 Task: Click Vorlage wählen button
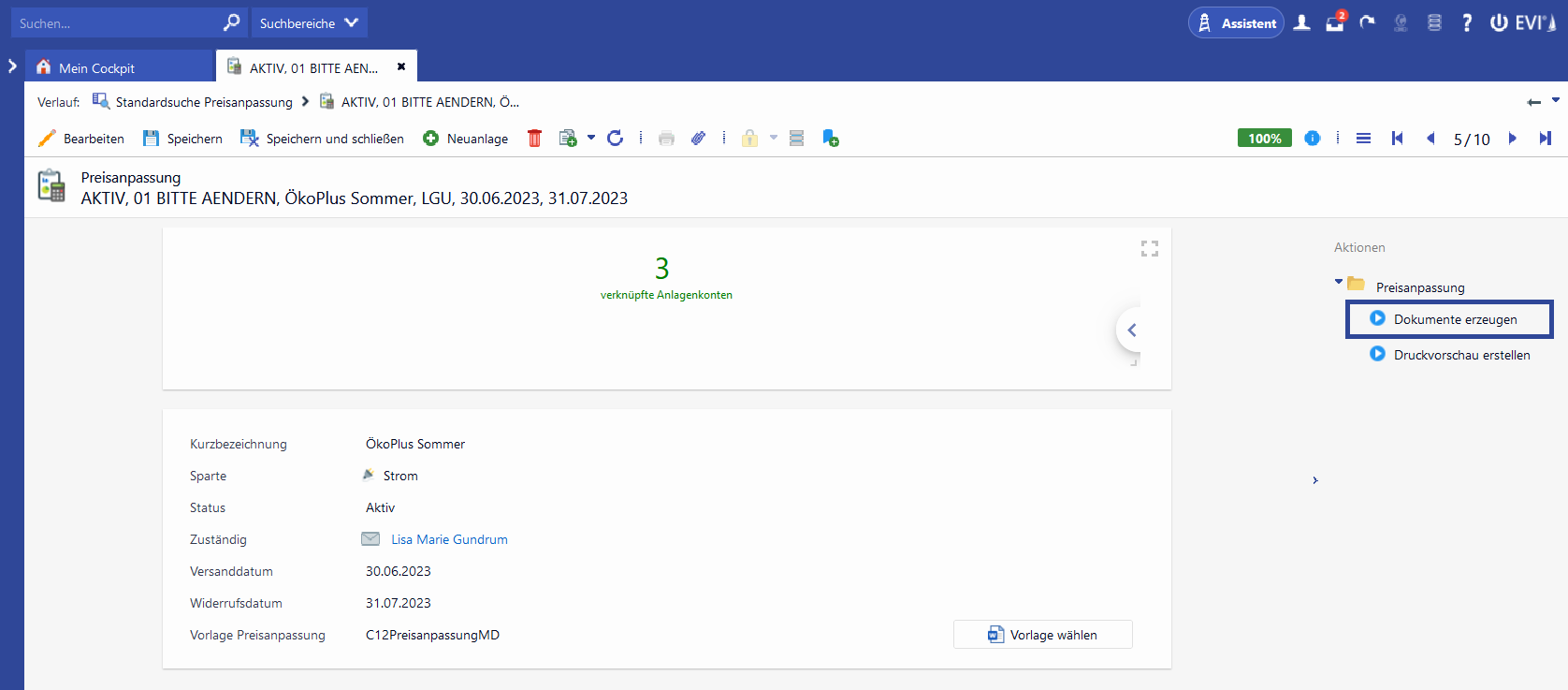coord(1042,635)
